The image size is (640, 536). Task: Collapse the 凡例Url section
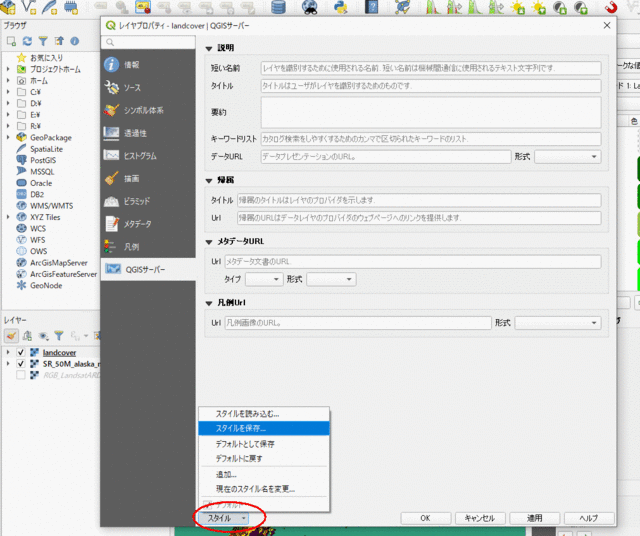click(209, 303)
